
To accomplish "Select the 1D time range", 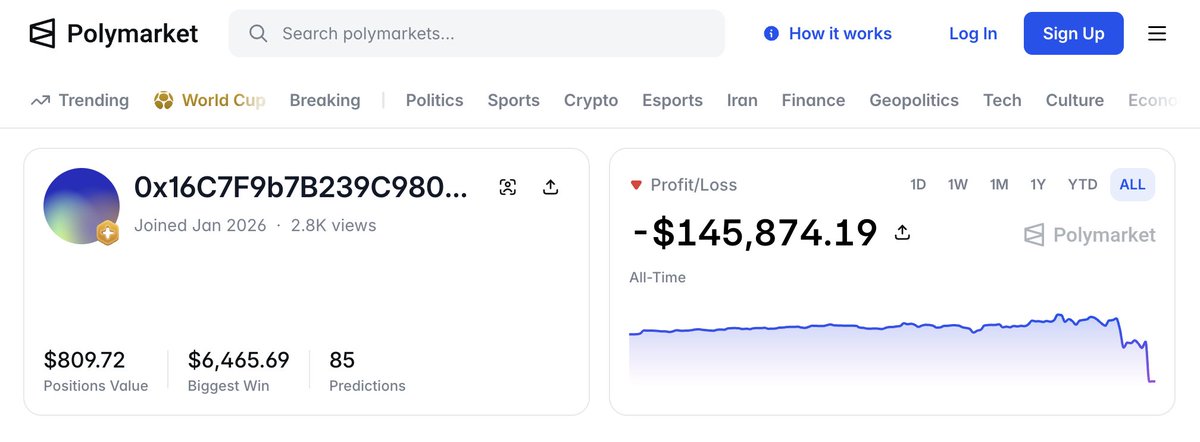I will (918, 184).
